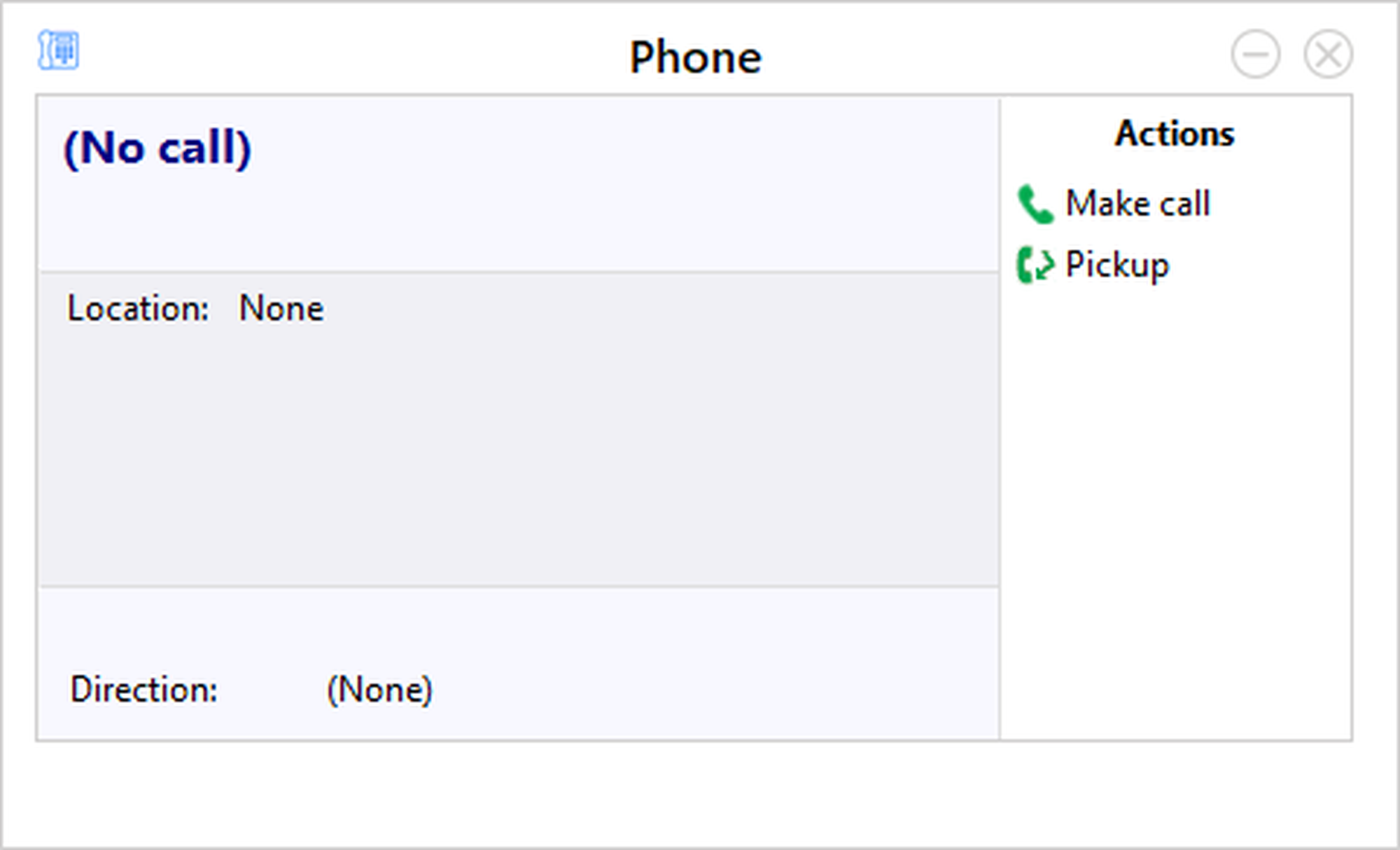Click the Actions panel heading
This screenshot has width=1400, height=850.
click(1175, 134)
